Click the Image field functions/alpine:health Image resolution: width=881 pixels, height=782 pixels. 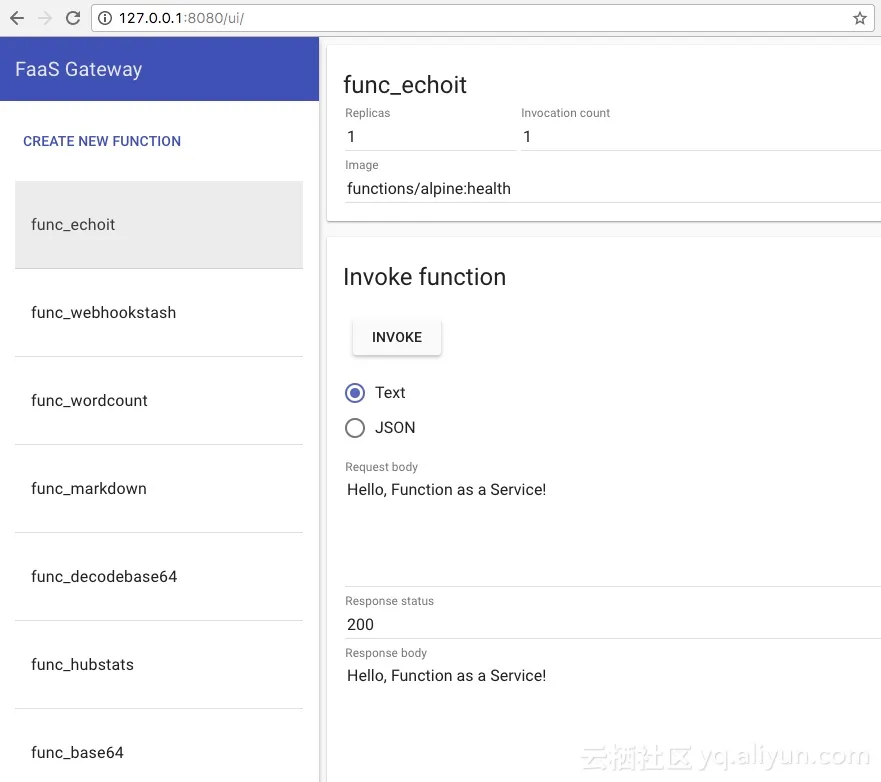coord(612,189)
